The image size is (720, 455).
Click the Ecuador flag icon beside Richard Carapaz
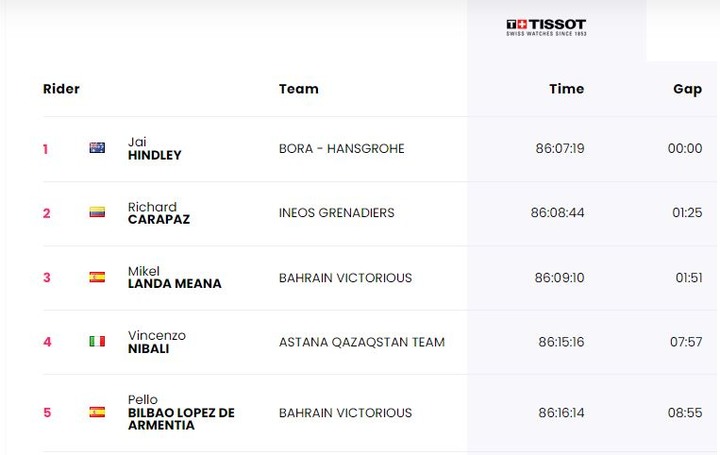pos(97,212)
